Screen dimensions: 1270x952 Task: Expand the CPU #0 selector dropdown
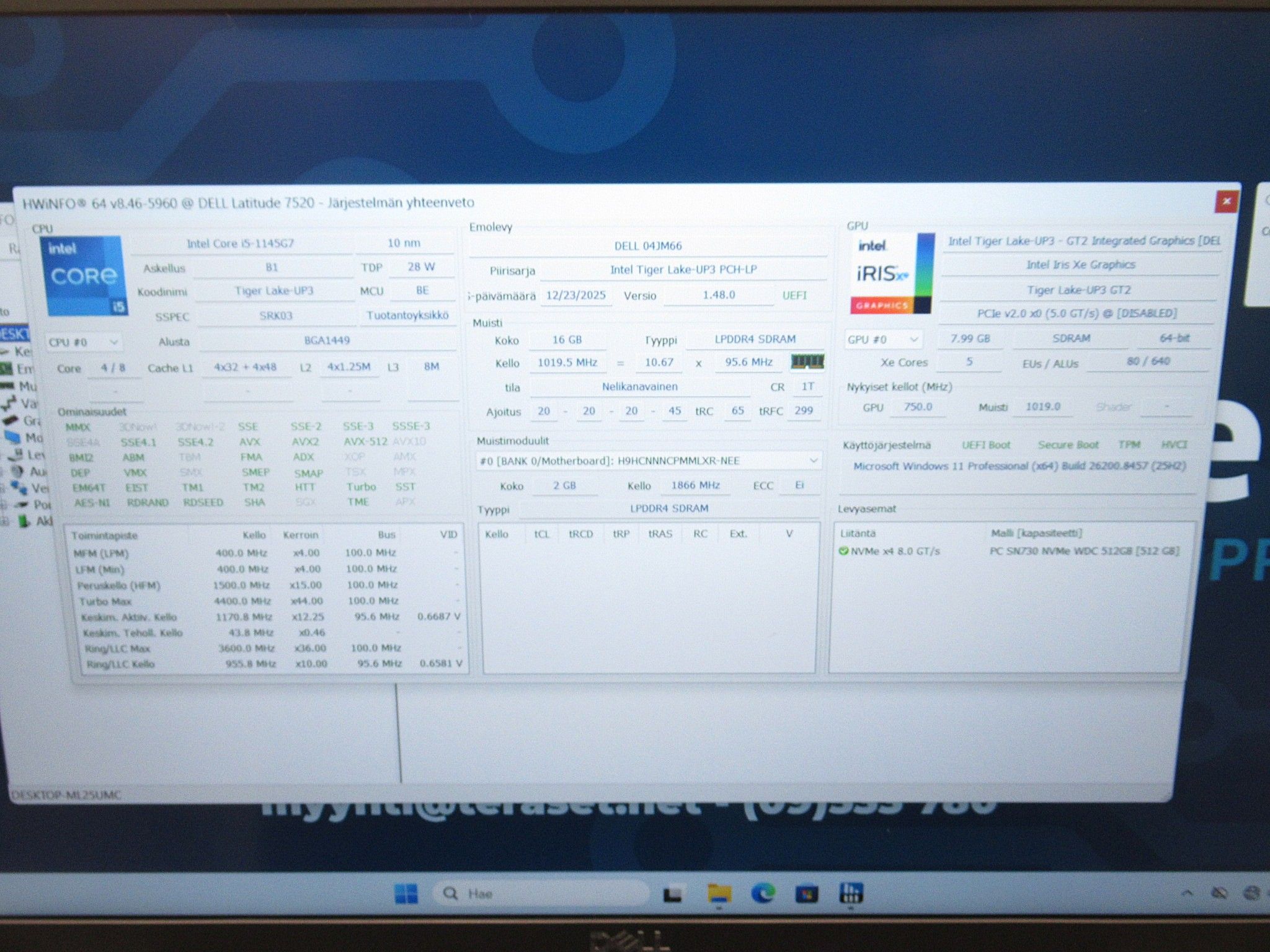84,342
